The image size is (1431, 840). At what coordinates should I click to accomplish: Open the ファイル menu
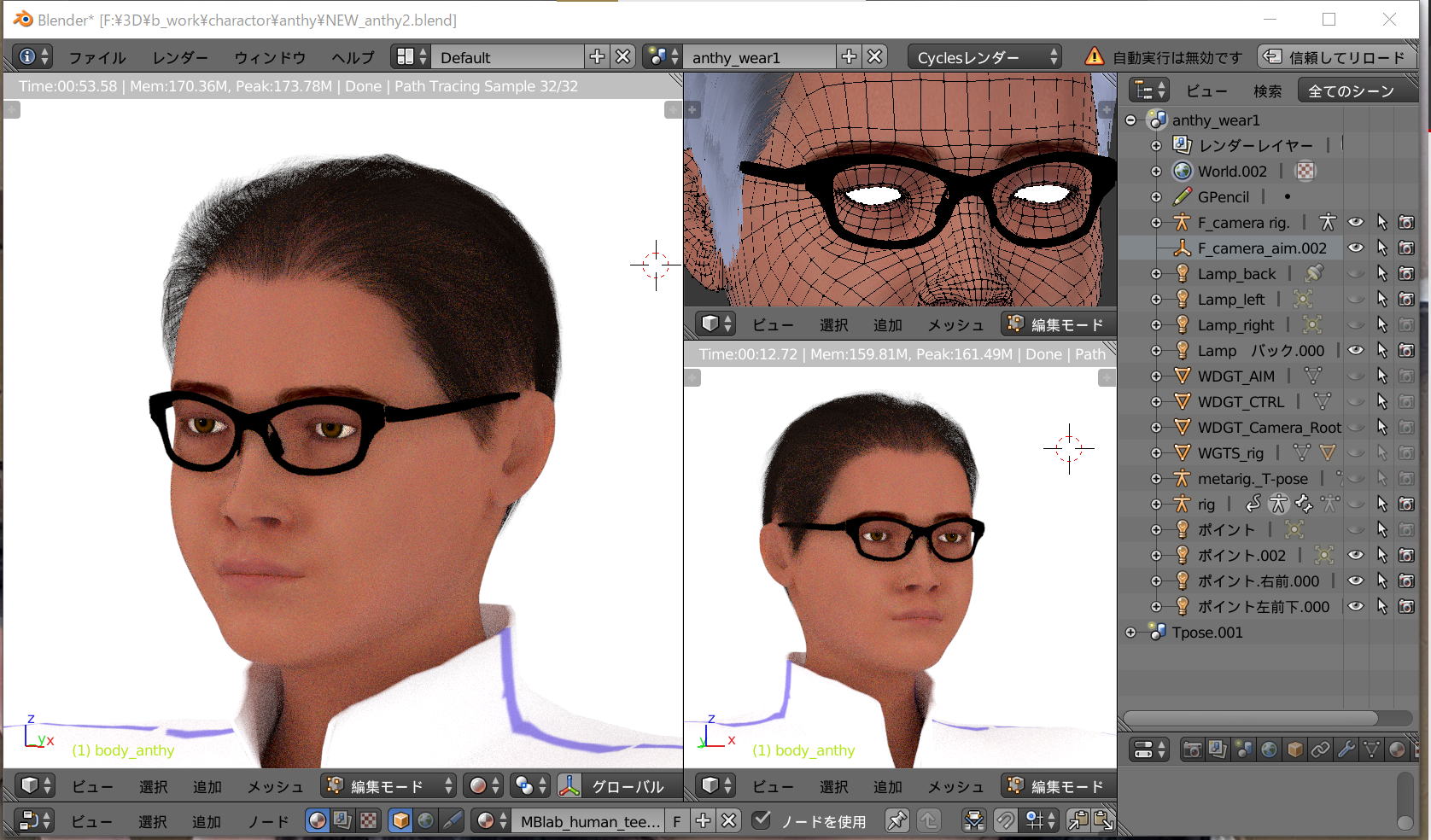tap(96, 57)
